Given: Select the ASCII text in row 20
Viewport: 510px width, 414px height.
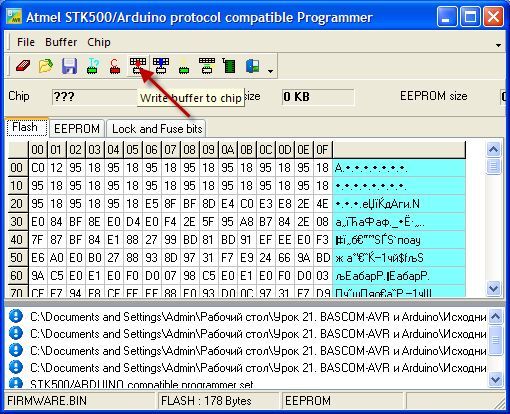Looking at the screenshot, I should point(399,204).
